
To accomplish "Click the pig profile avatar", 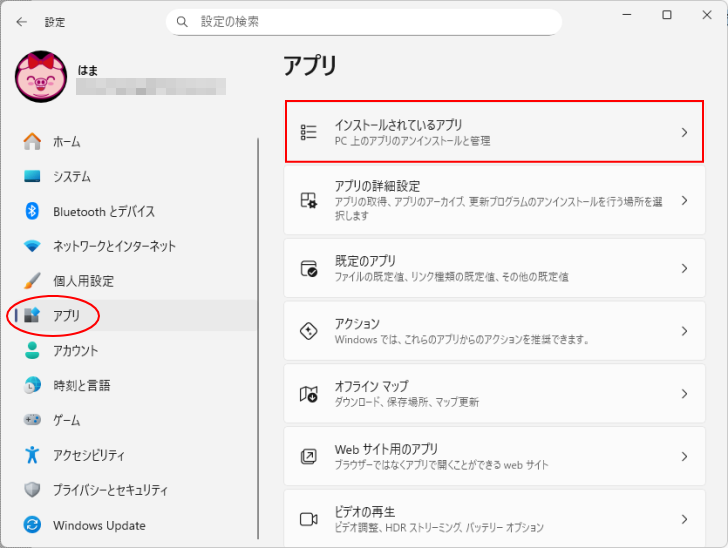I will click(41, 77).
